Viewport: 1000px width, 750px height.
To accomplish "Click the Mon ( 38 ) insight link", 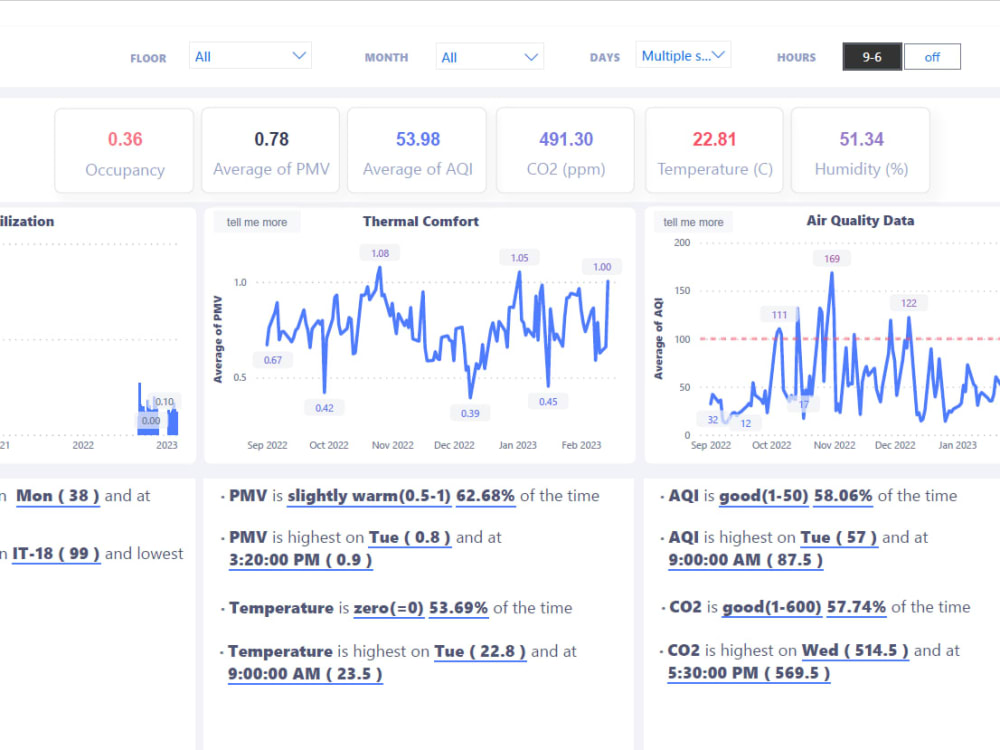I will click(x=57, y=496).
